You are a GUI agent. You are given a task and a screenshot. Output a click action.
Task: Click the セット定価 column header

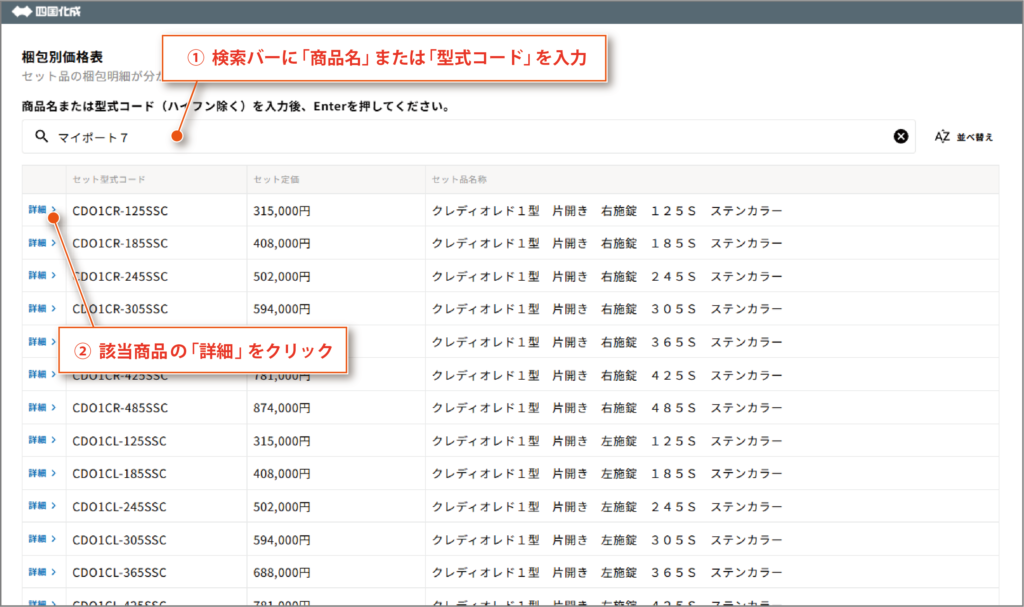pyautogui.click(x=277, y=180)
